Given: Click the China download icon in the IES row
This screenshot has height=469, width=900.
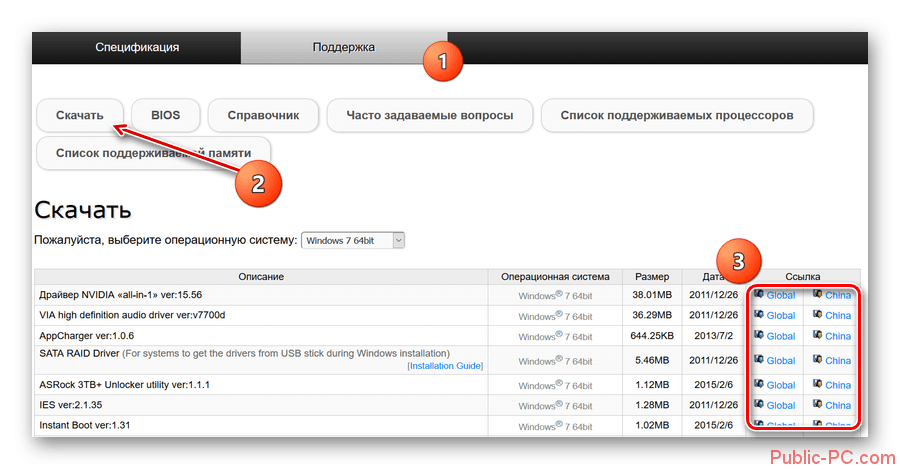Looking at the screenshot, I should click(817, 404).
